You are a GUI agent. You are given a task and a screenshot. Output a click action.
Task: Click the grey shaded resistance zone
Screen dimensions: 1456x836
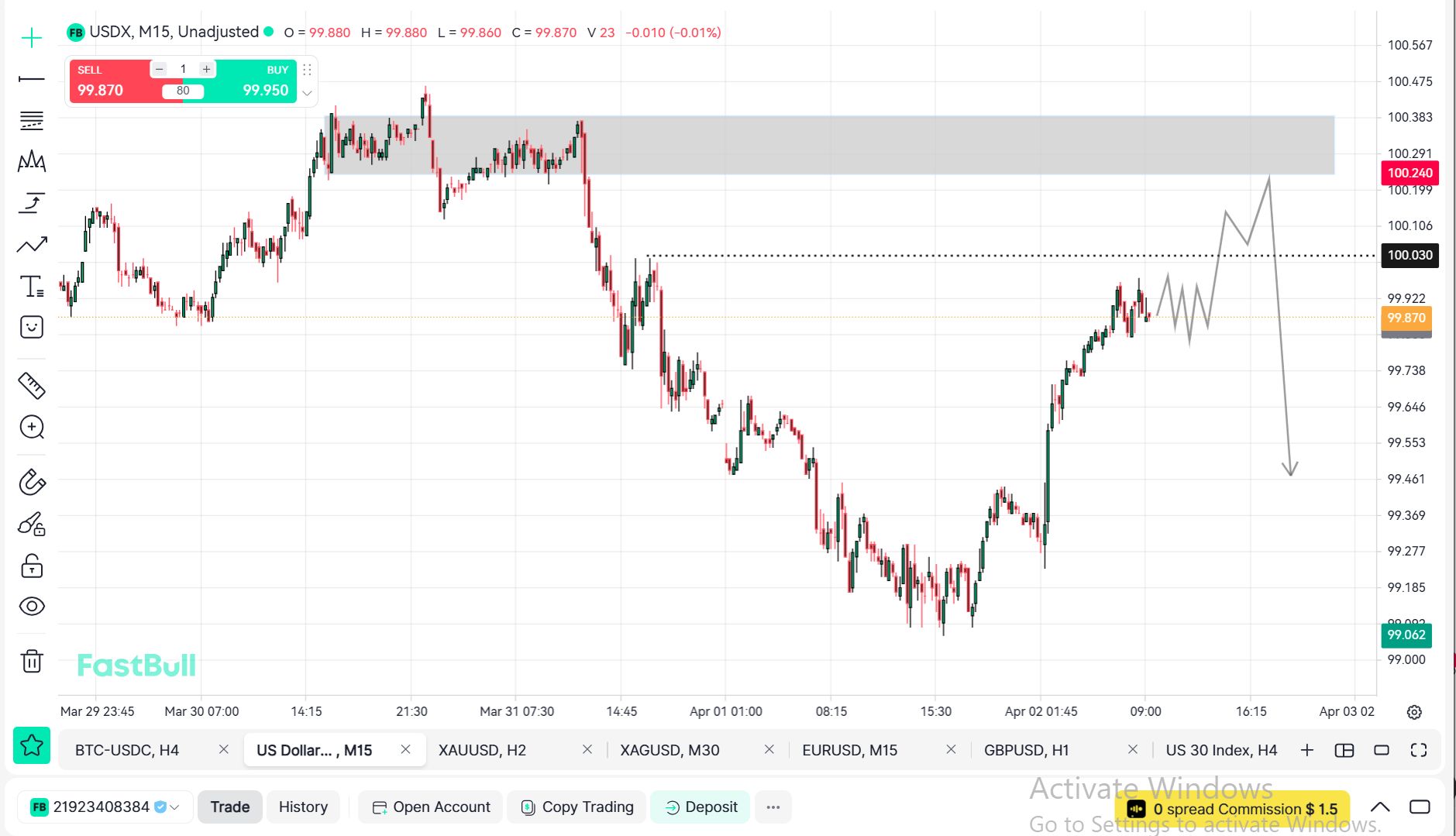coord(852,145)
